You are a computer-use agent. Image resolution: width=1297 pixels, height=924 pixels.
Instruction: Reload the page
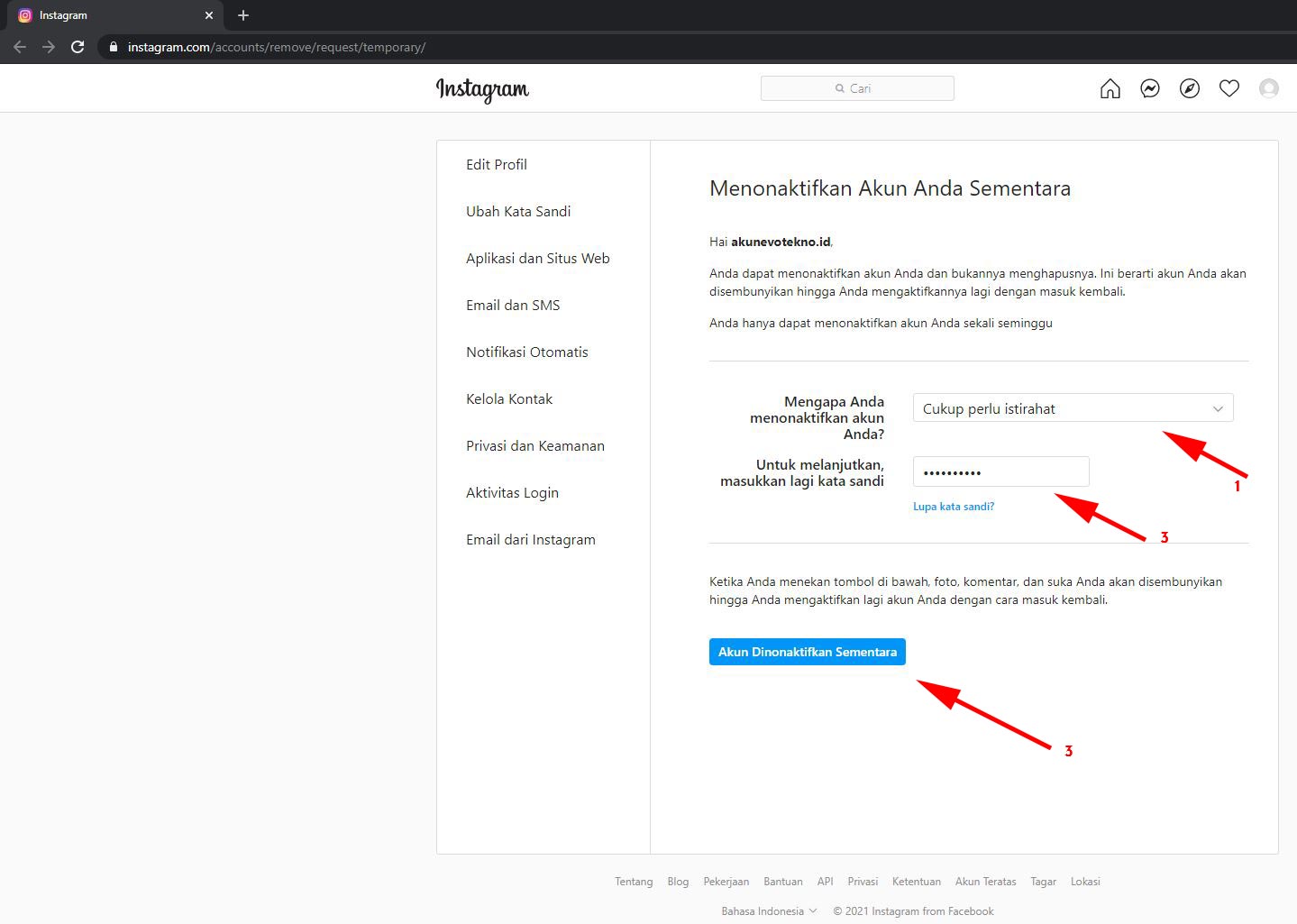(x=78, y=47)
